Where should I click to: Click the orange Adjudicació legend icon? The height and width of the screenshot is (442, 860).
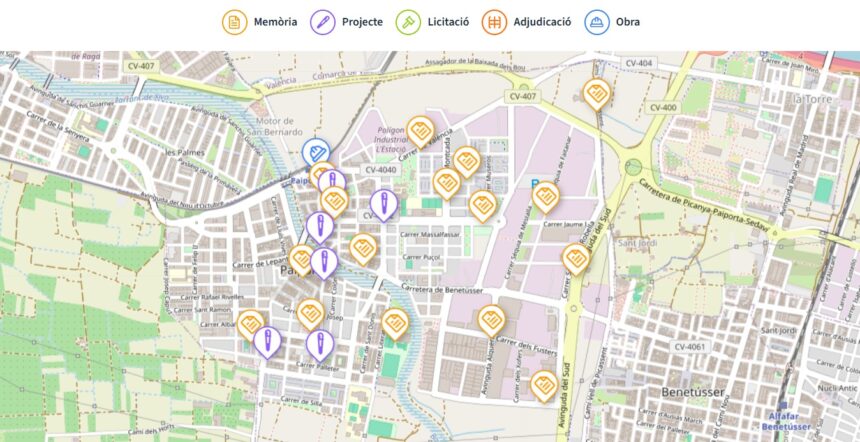[x=494, y=21]
